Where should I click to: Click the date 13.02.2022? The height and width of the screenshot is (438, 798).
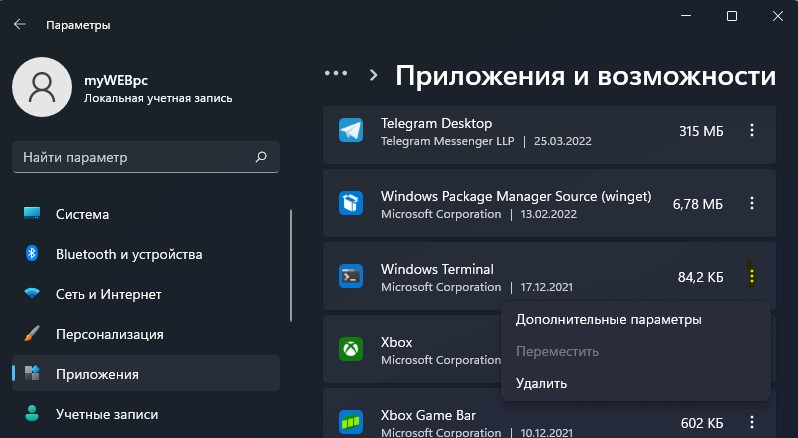pos(549,214)
